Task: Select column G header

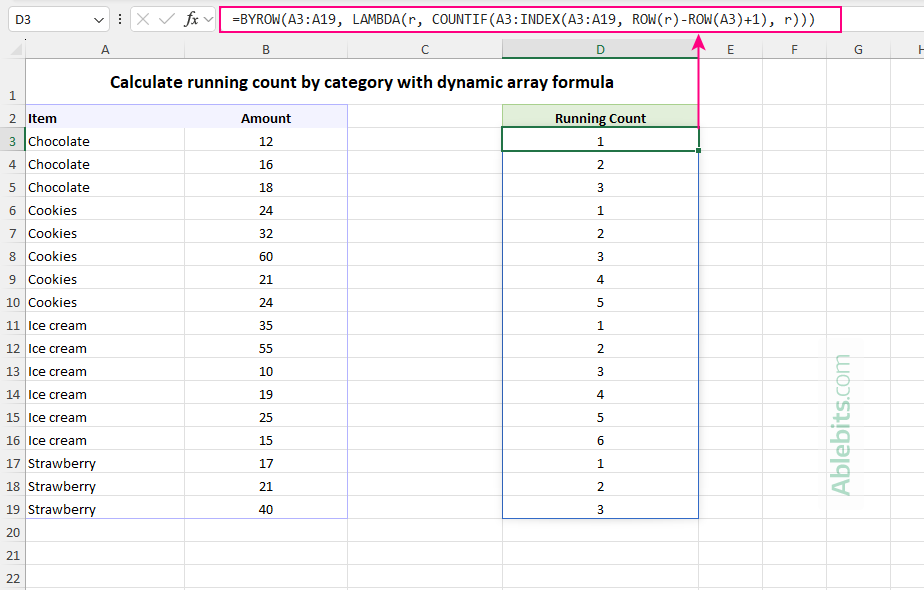Action: (x=858, y=50)
